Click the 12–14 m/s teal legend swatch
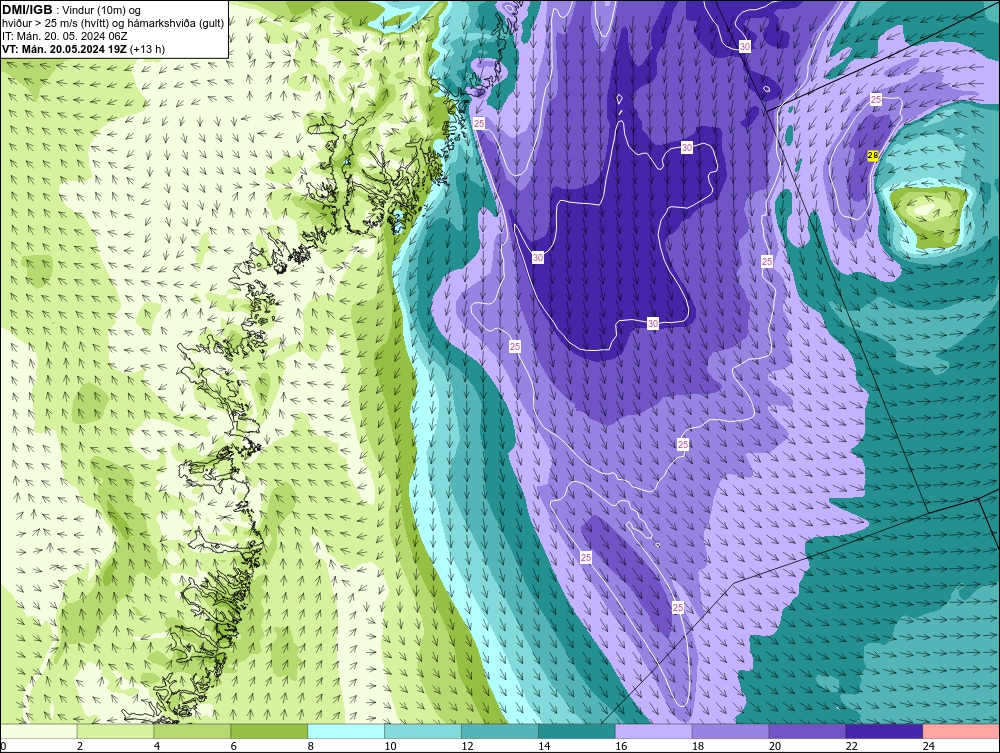 coord(500,731)
